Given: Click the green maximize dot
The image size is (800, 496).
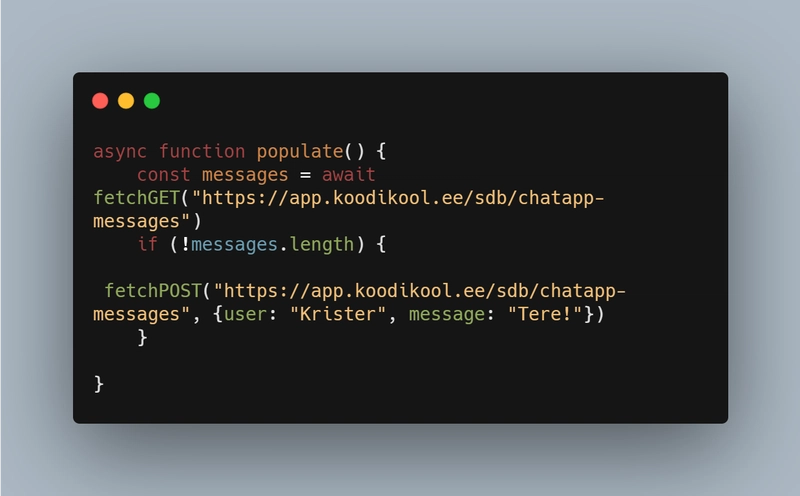Looking at the screenshot, I should point(152,101).
